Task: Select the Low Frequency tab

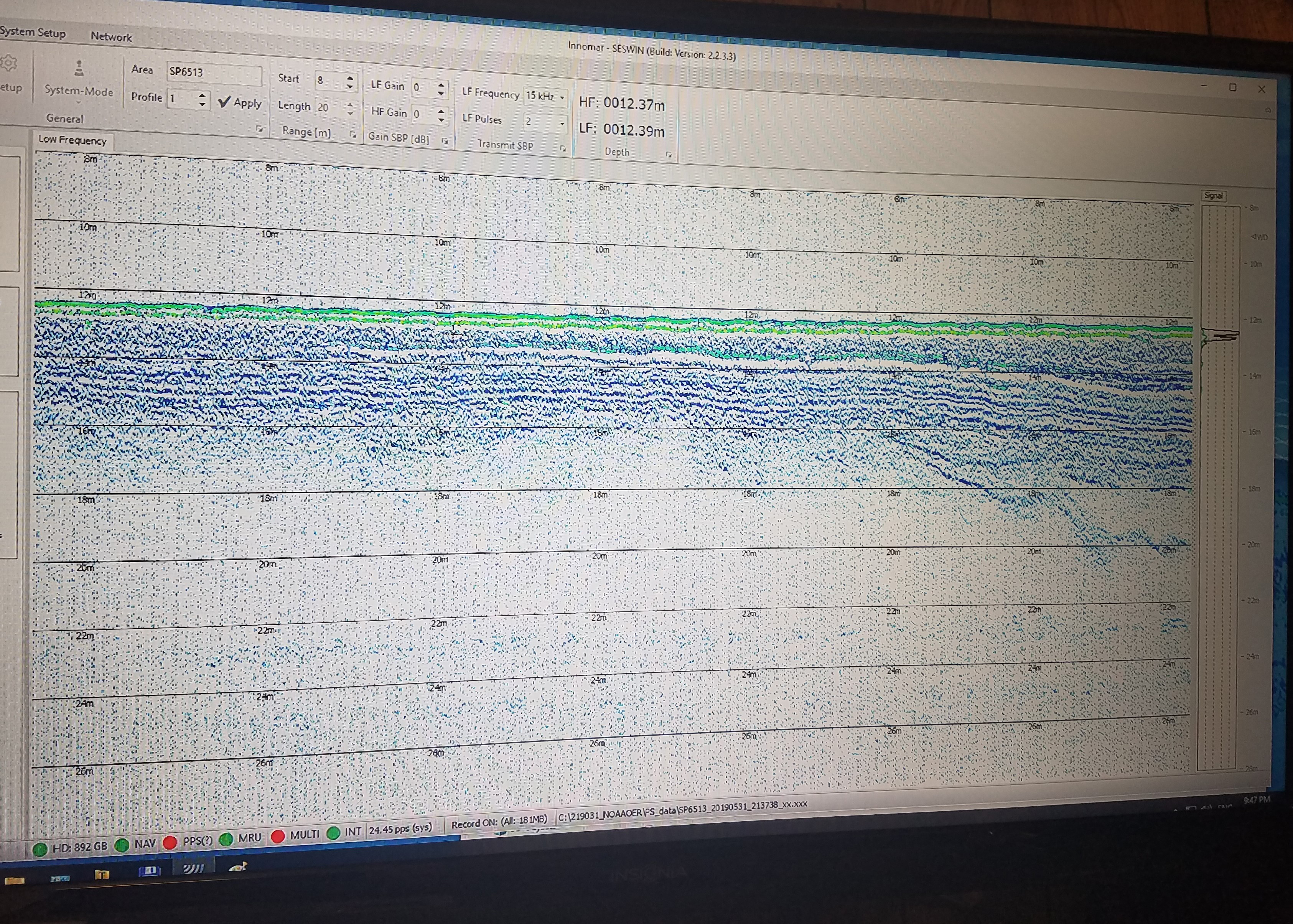Action: coord(72,140)
